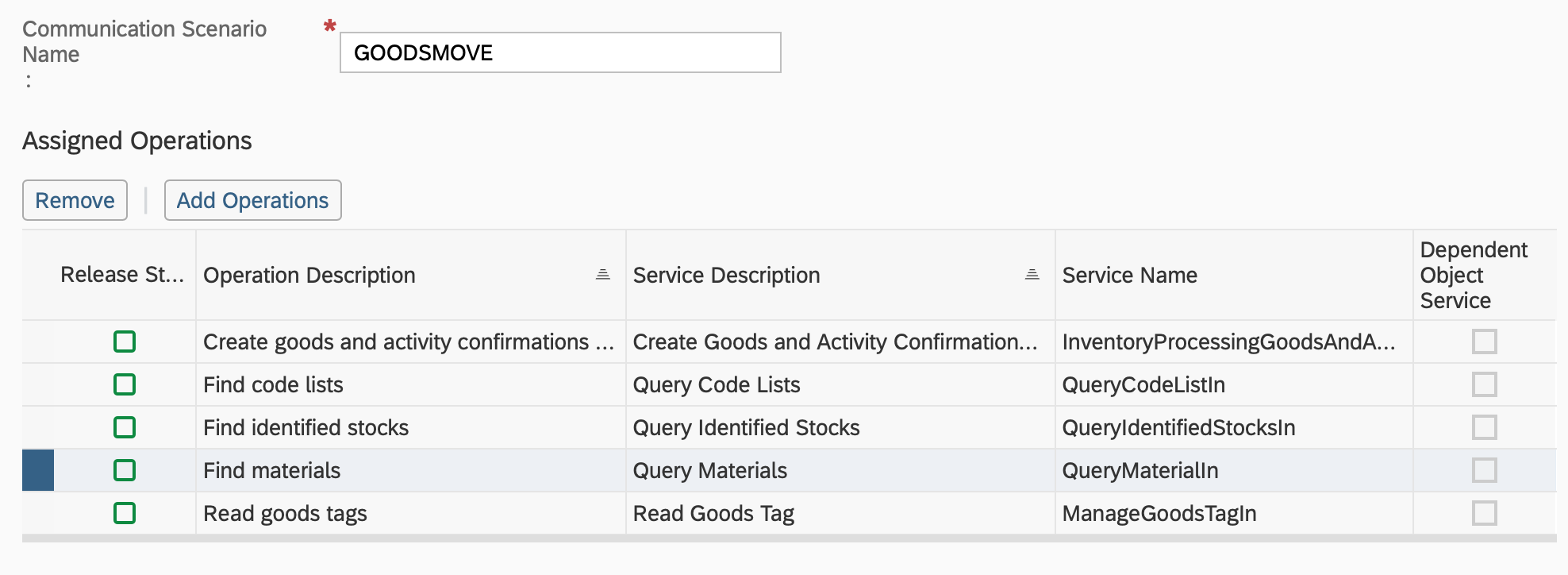The height and width of the screenshot is (575, 1568).
Task: Click the Release Status column header
Action: click(x=121, y=275)
